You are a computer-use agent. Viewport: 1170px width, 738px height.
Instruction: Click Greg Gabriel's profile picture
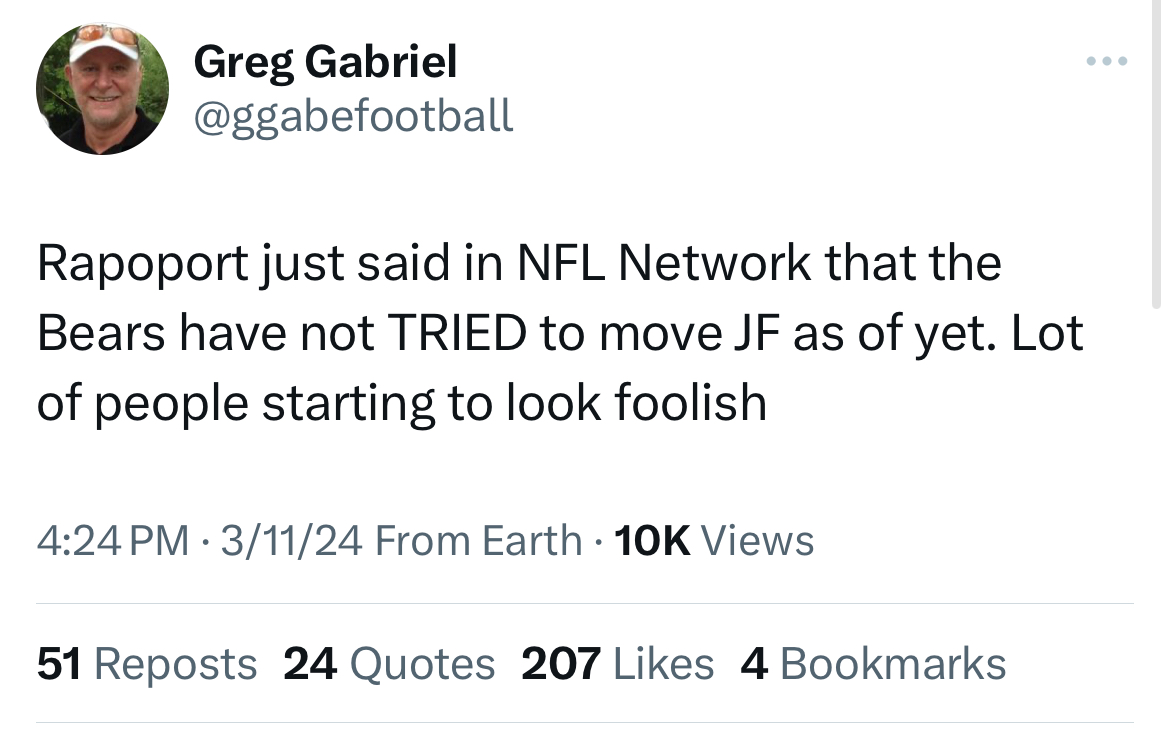pyautogui.click(x=102, y=89)
